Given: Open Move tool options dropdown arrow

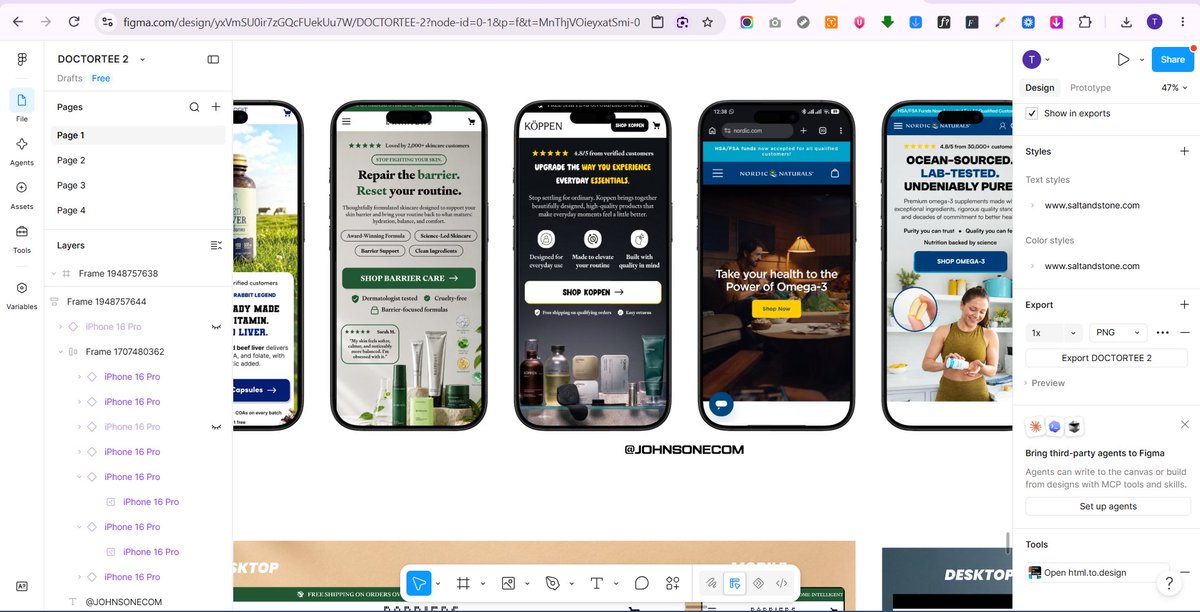Looking at the screenshot, I should click(x=437, y=583).
